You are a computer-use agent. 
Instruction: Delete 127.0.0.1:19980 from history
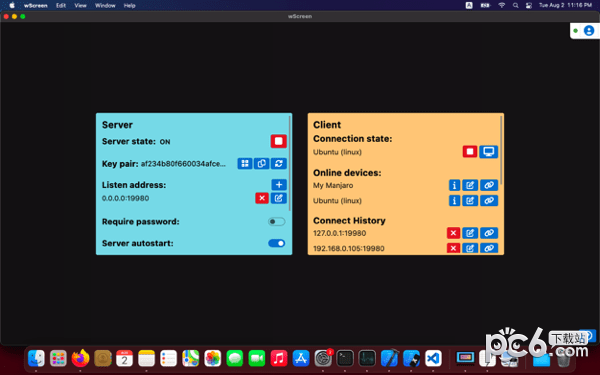pyautogui.click(x=453, y=233)
